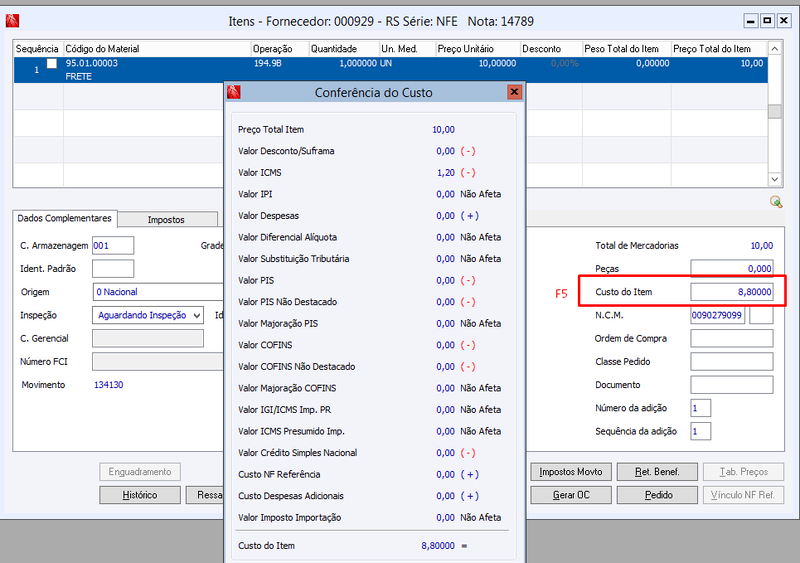Screen dimensions: 800x563
Task: Click the red app icon in Itens title bar
Action: tap(12, 21)
